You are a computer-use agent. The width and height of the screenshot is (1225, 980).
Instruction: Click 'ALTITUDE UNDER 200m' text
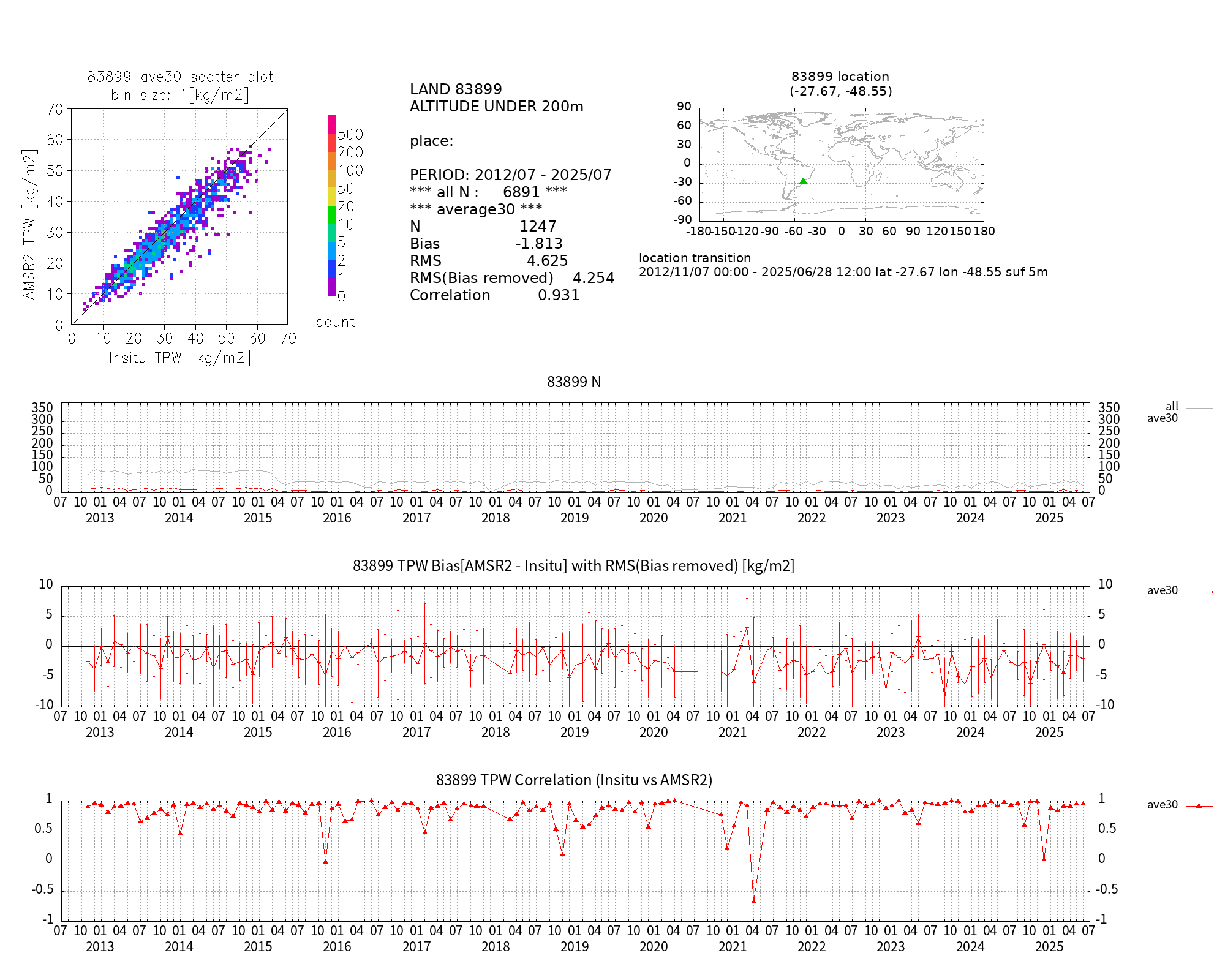click(497, 107)
